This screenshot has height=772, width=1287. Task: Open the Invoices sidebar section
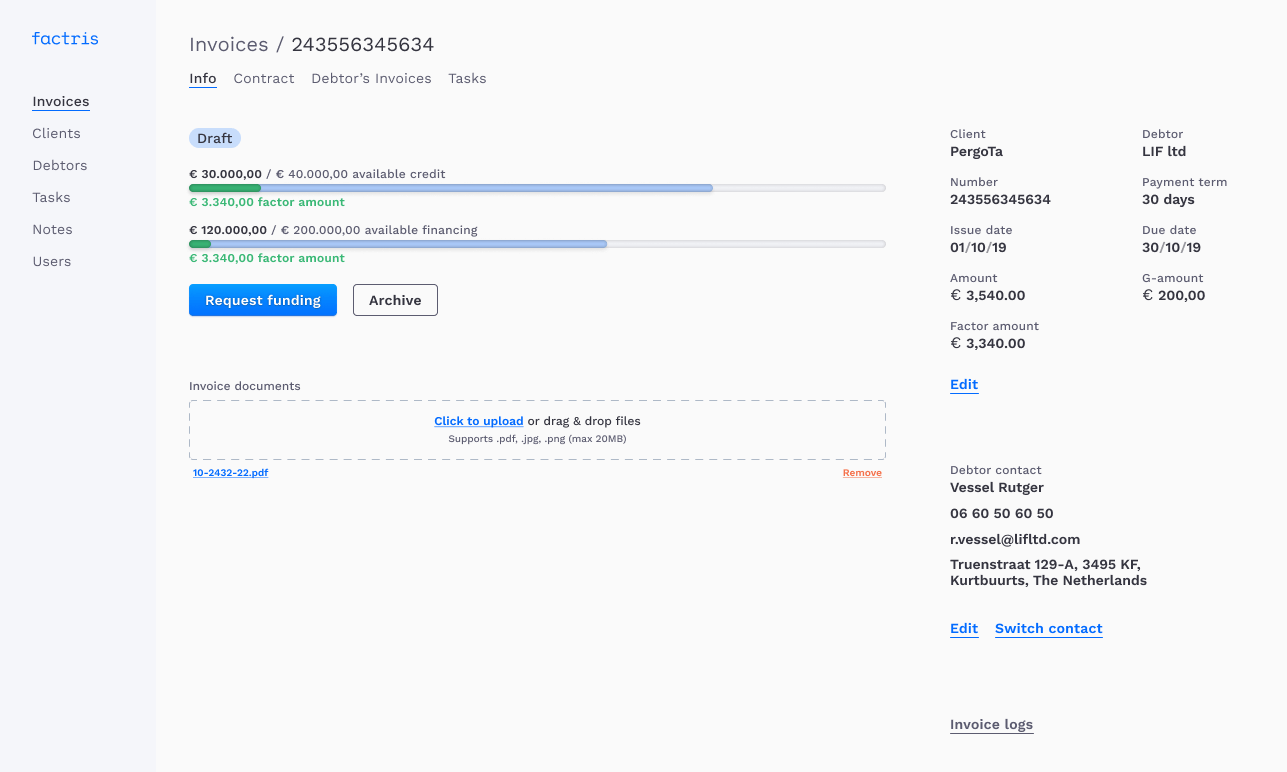60,101
